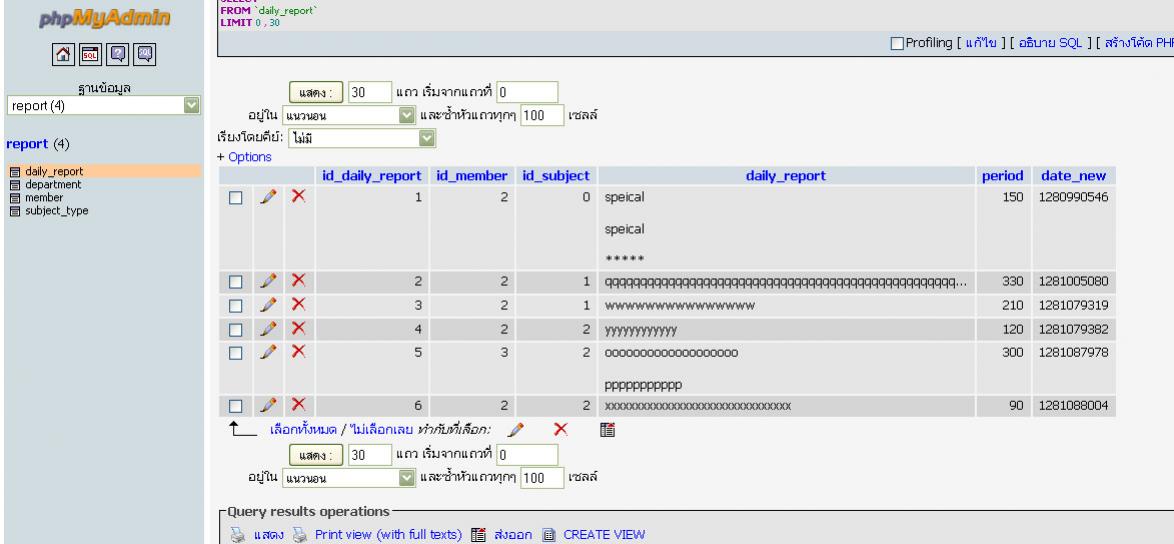Check the box for row 6
This screenshot has width=1174, height=544.
236,406
